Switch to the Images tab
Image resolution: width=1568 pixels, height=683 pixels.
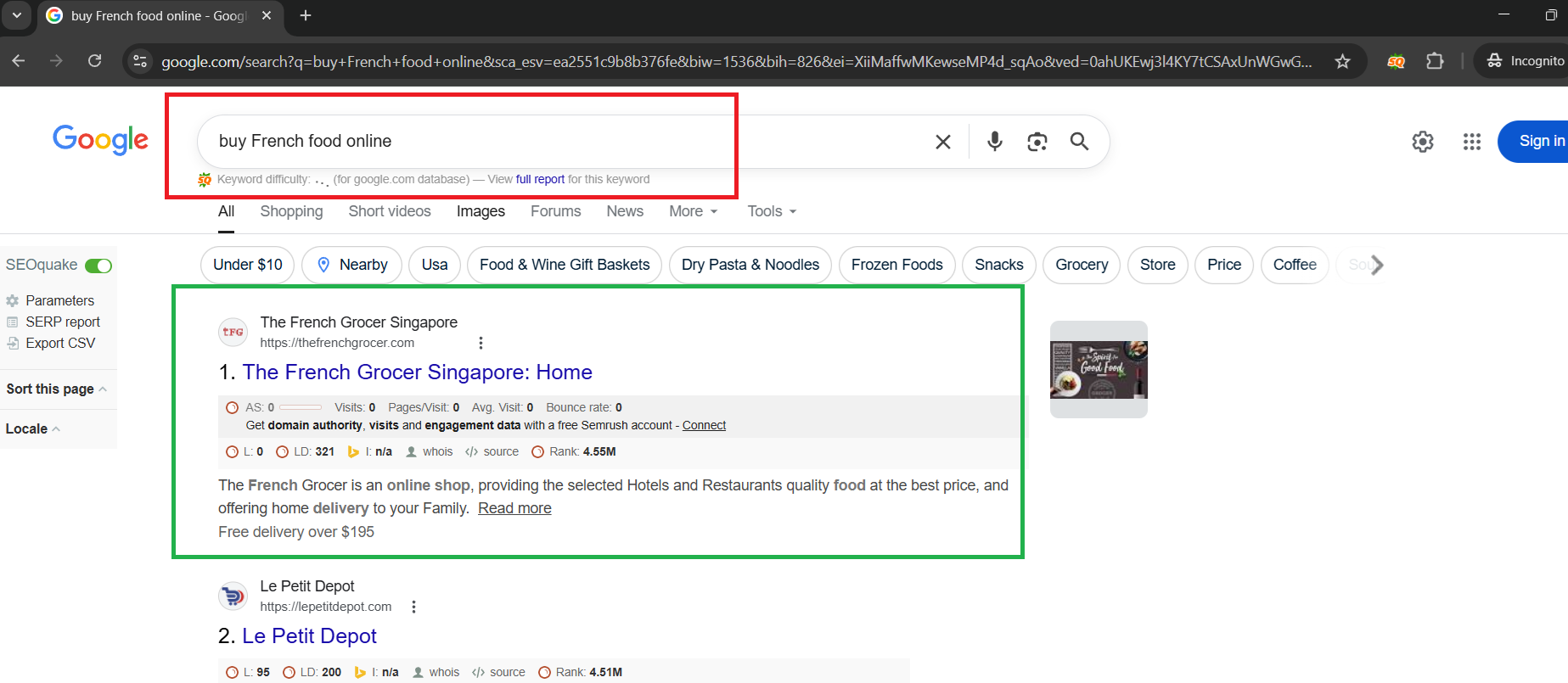click(481, 211)
